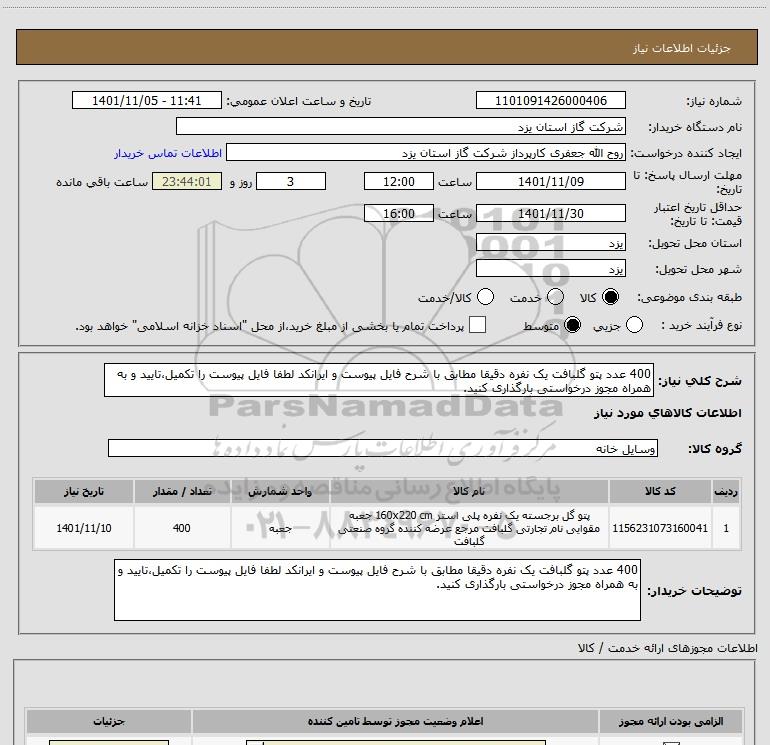Click the announcement date field 1401/11/05 - 11:41
770x745 pixels.
tap(146, 100)
